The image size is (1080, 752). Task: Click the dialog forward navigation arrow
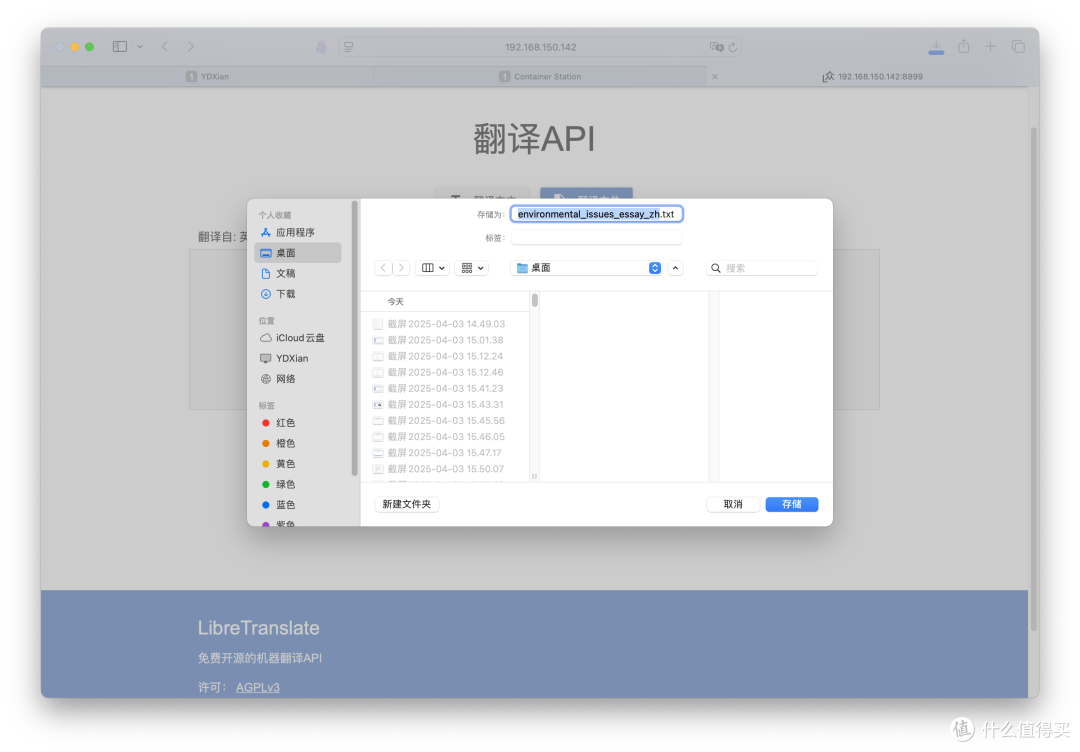(402, 268)
